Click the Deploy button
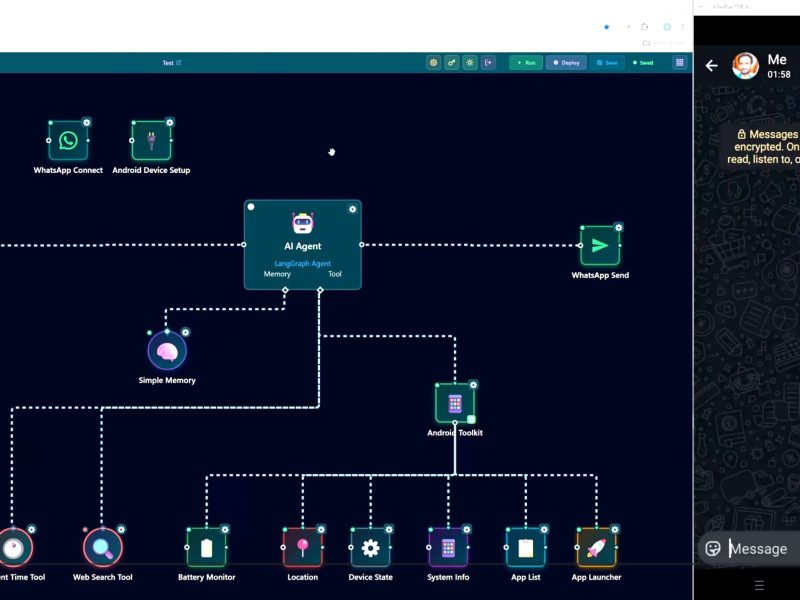The image size is (800, 600). point(566,62)
